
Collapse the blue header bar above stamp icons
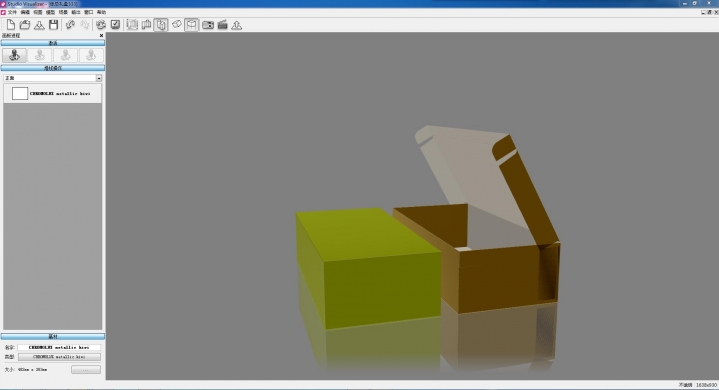[53, 43]
